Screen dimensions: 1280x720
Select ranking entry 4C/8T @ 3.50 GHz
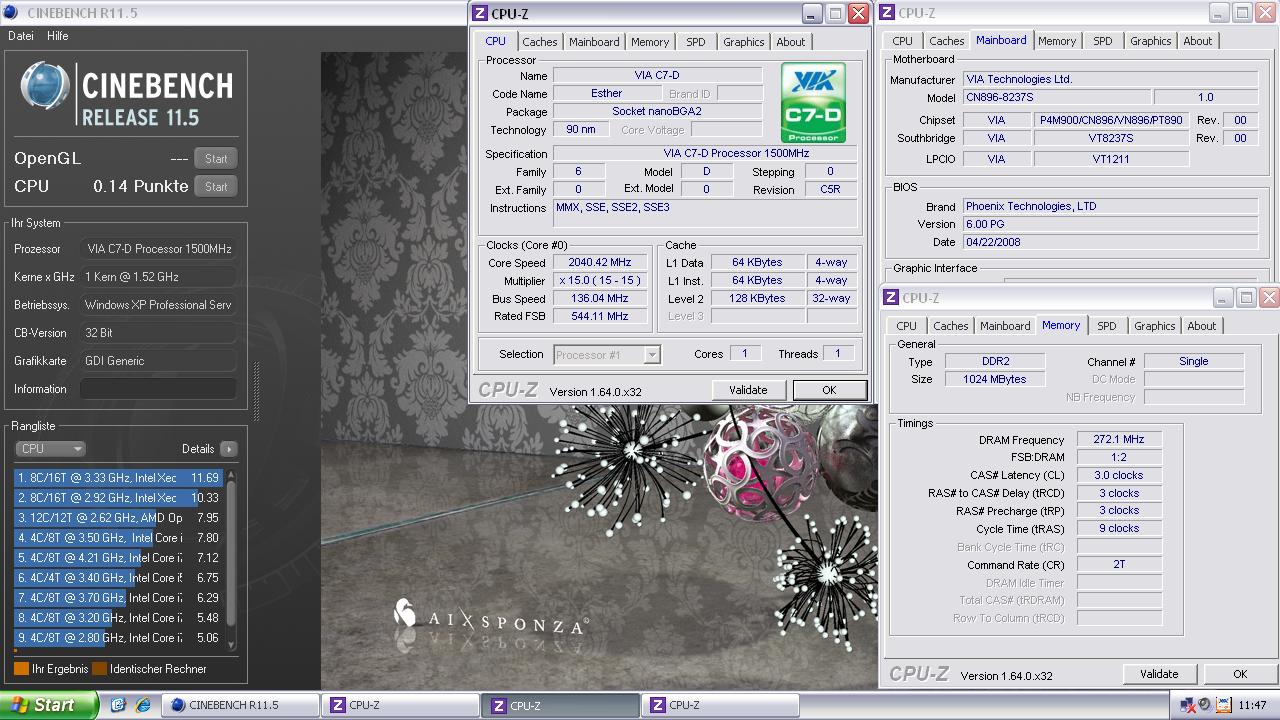click(x=118, y=538)
